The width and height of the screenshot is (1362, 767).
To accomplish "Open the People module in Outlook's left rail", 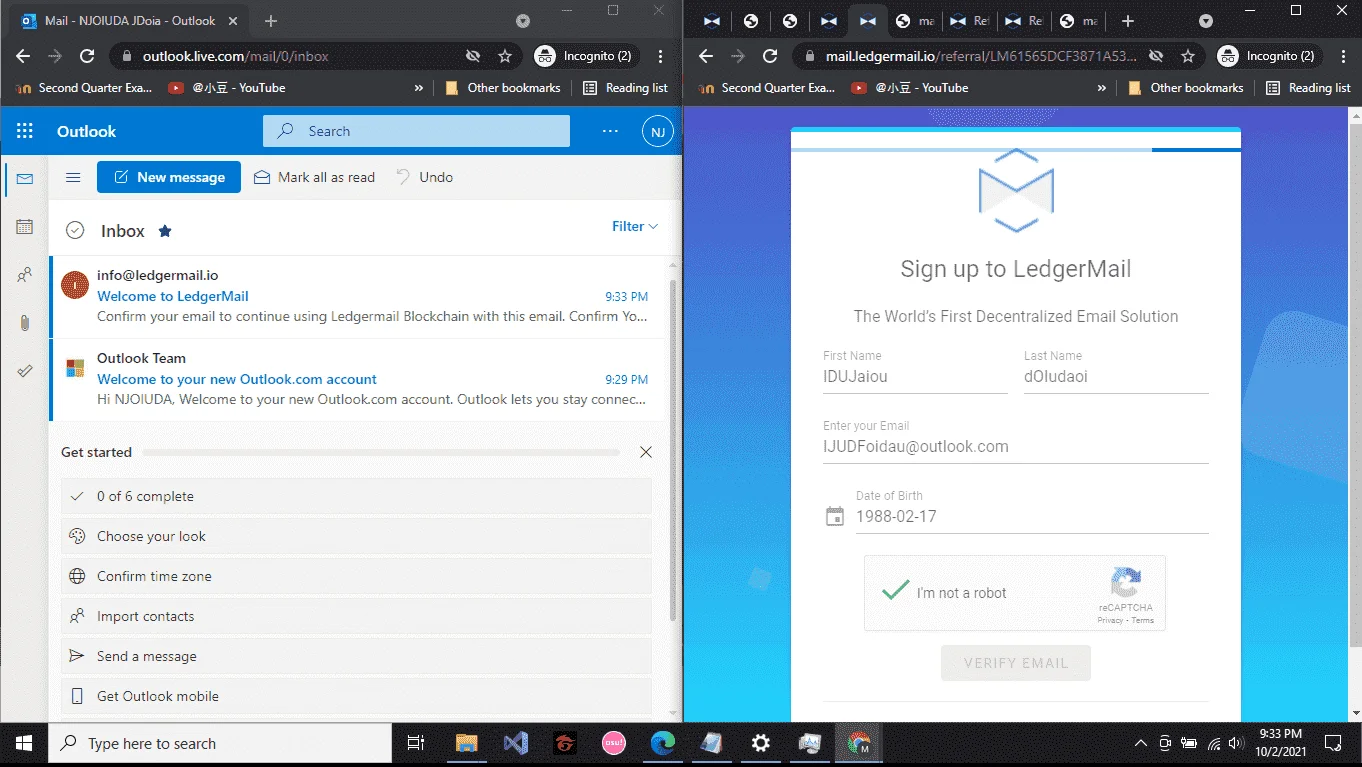I will tap(25, 275).
